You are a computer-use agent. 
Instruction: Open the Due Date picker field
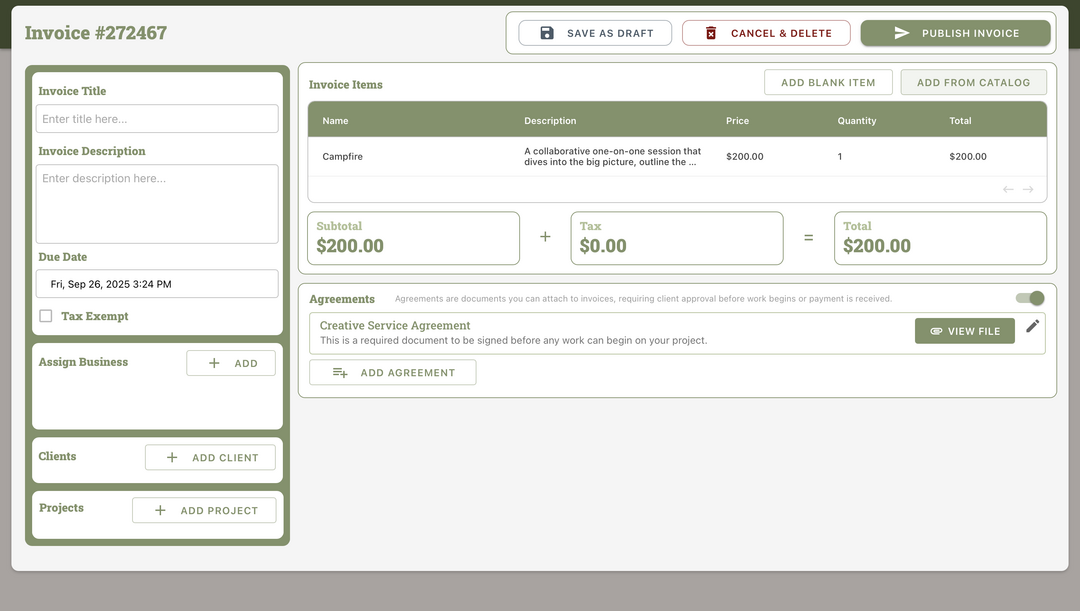click(157, 284)
